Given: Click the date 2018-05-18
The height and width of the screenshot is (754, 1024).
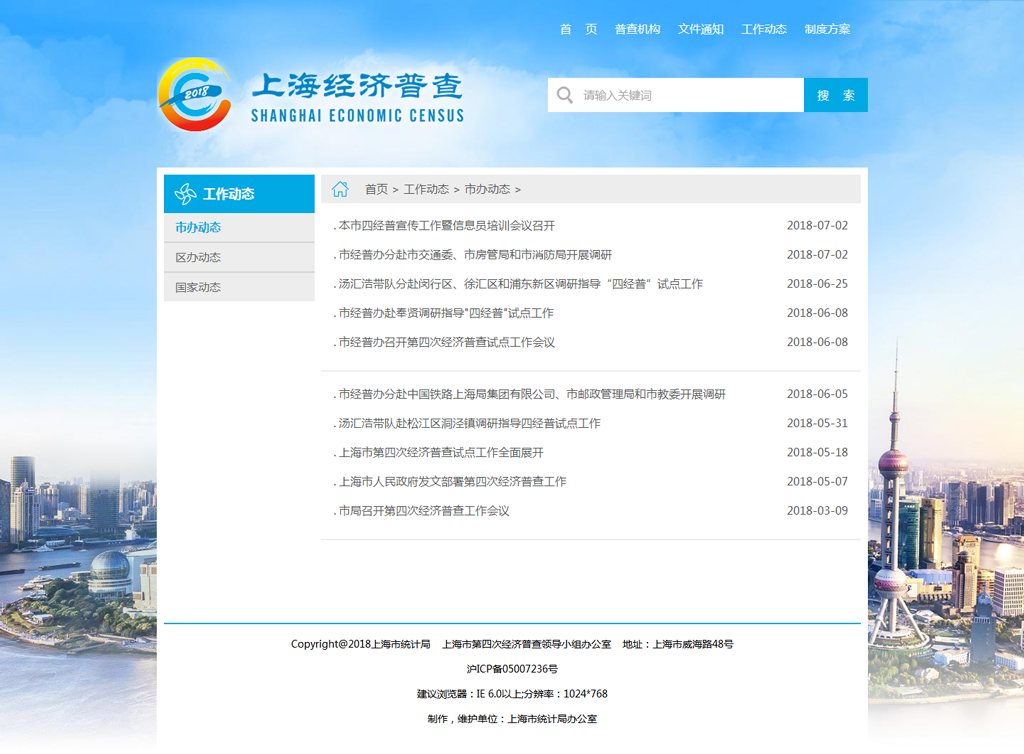Looking at the screenshot, I should point(817,452).
